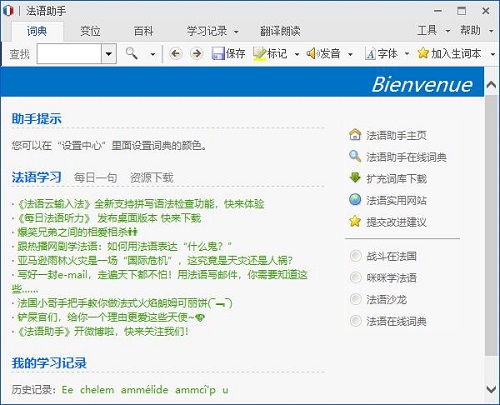Click the magnifier search icon

pyautogui.click(x=131, y=53)
